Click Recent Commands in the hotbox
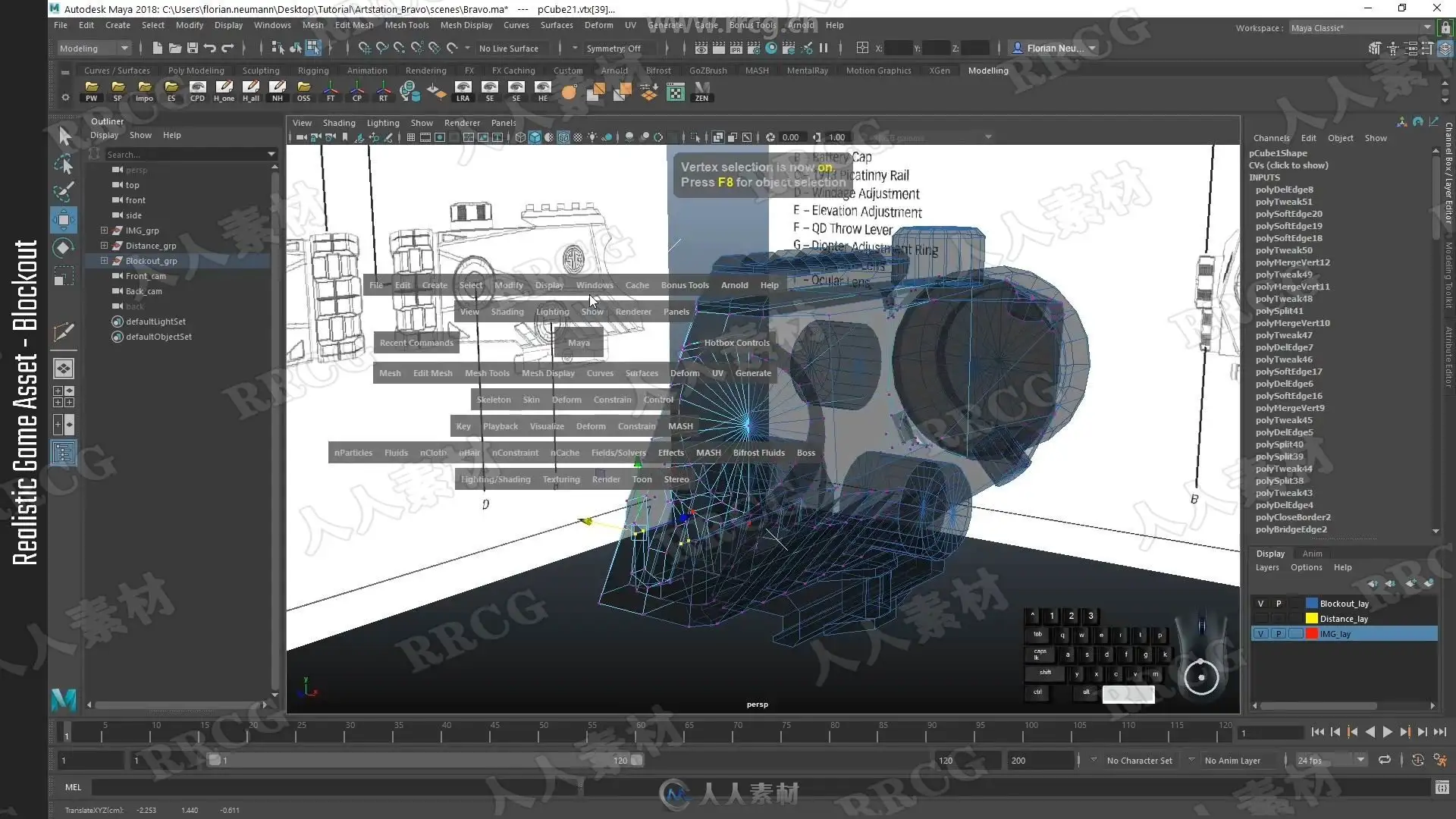1456x819 pixels. pos(416,343)
